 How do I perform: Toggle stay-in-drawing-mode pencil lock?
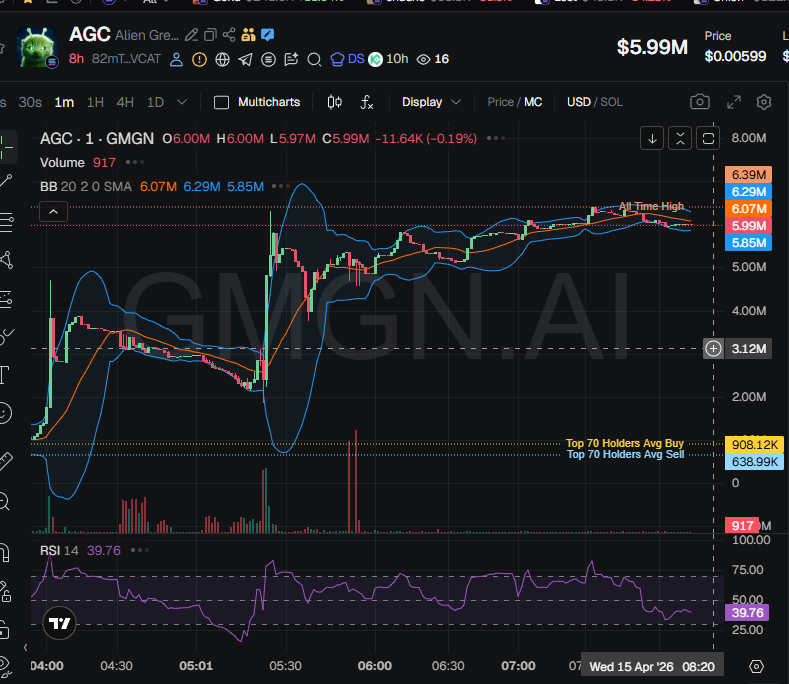click(5, 591)
